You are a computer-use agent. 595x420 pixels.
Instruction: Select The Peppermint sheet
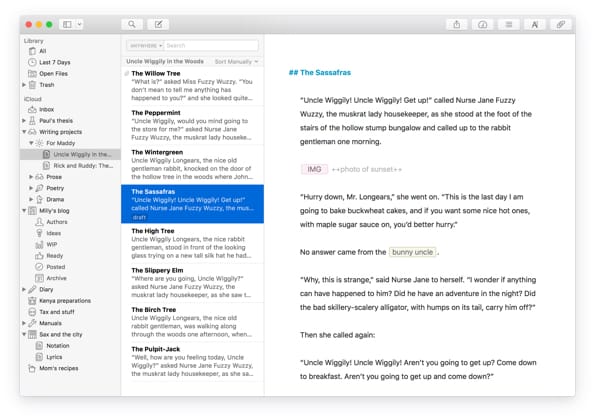(192, 125)
